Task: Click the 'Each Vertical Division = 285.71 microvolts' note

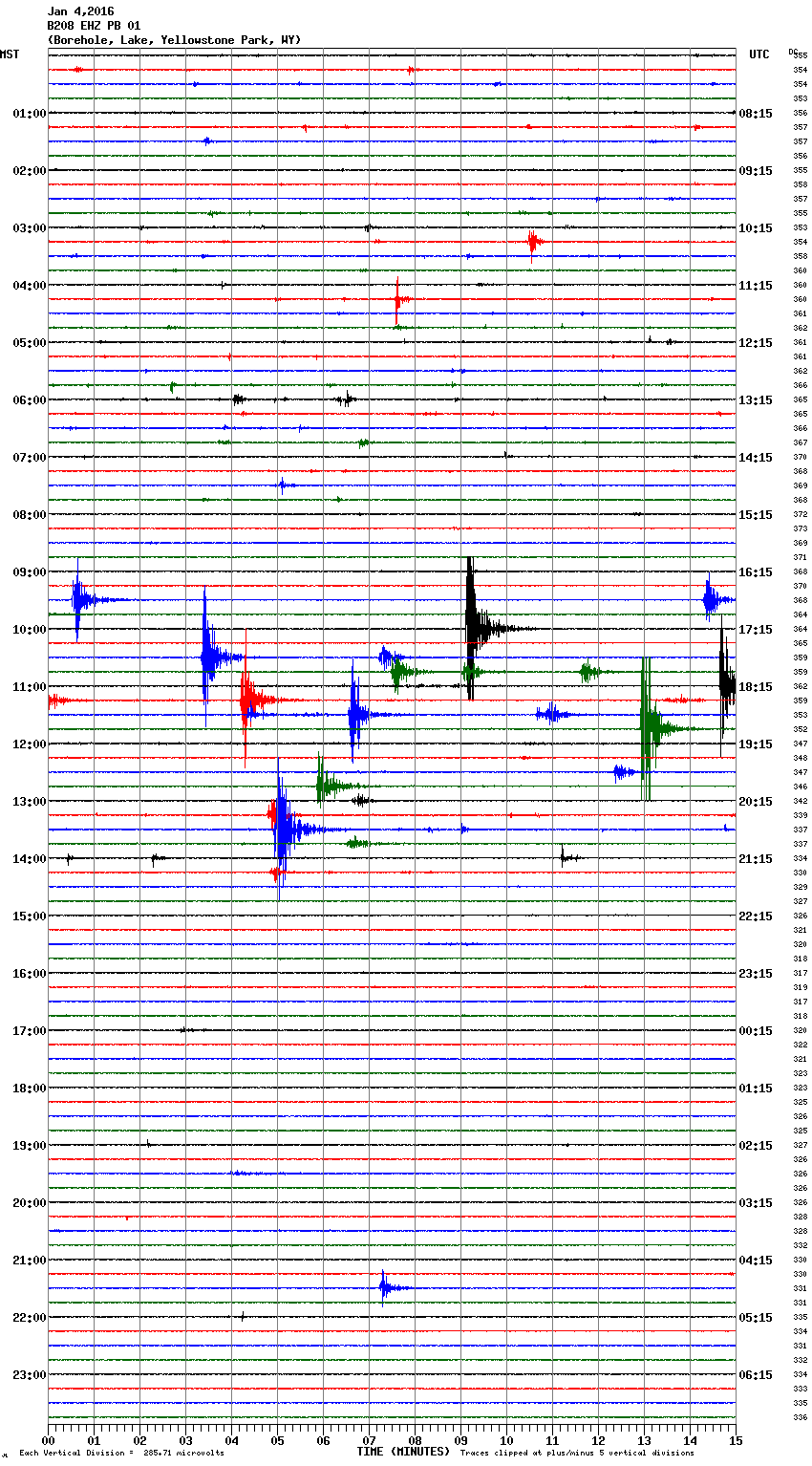Action: click(x=121, y=1454)
